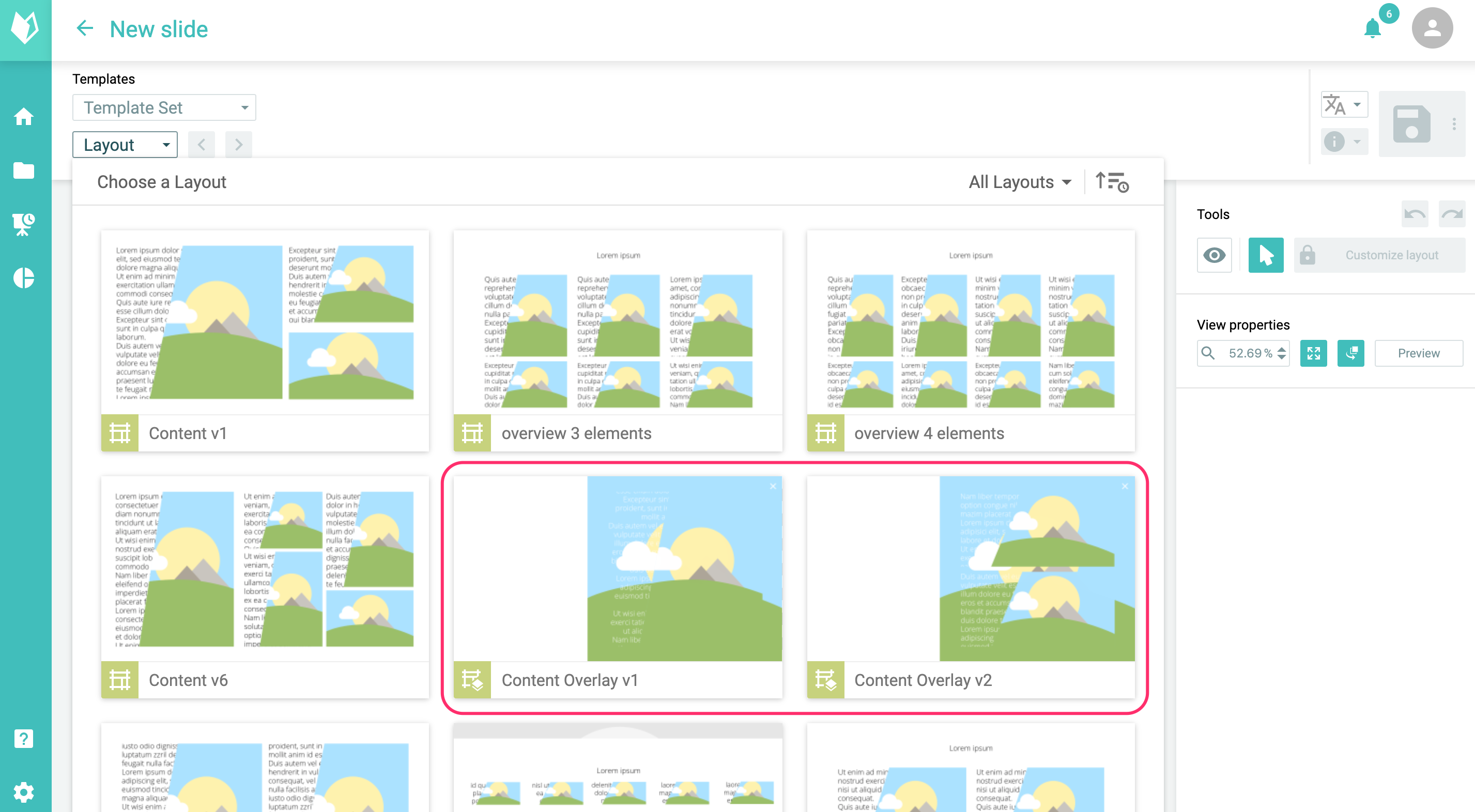Image resolution: width=1475 pixels, height=812 pixels.
Task: Click the fit-to-screen zoom icon
Action: click(1313, 353)
